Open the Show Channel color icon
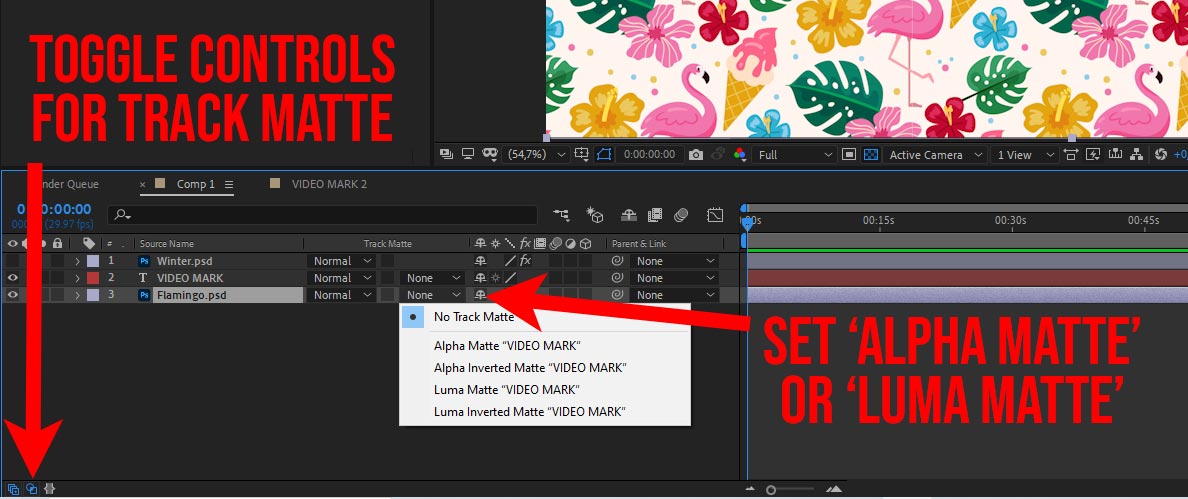Image resolution: width=1188 pixels, height=499 pixels. click(x=739, y=154)
